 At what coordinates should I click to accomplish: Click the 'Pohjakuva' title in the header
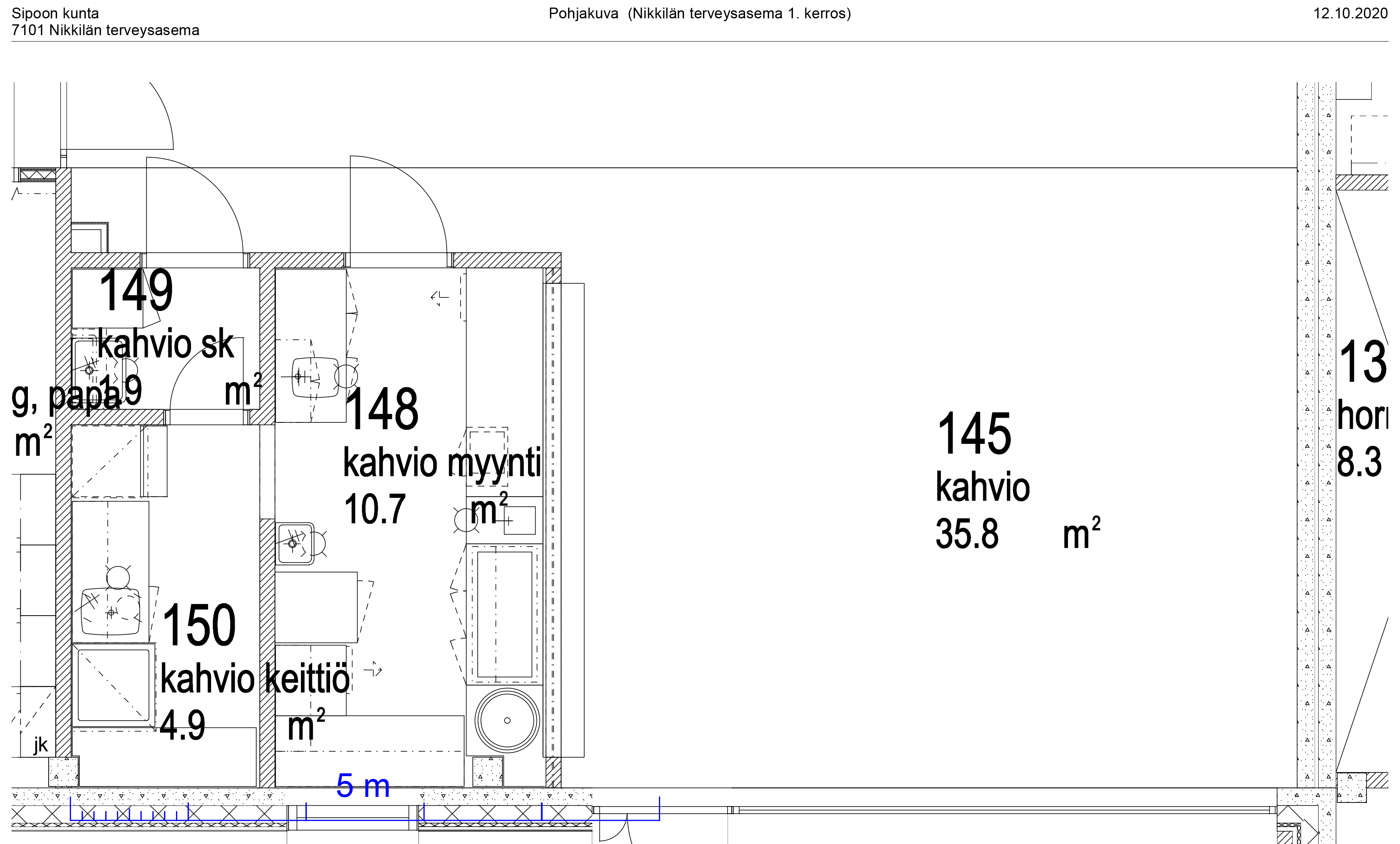[x=583, y=14]
